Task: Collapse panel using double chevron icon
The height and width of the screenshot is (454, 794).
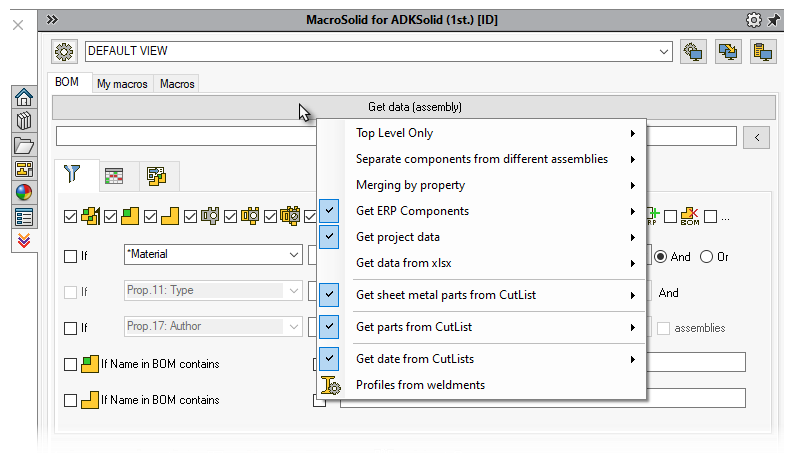Action: (52, 20)
